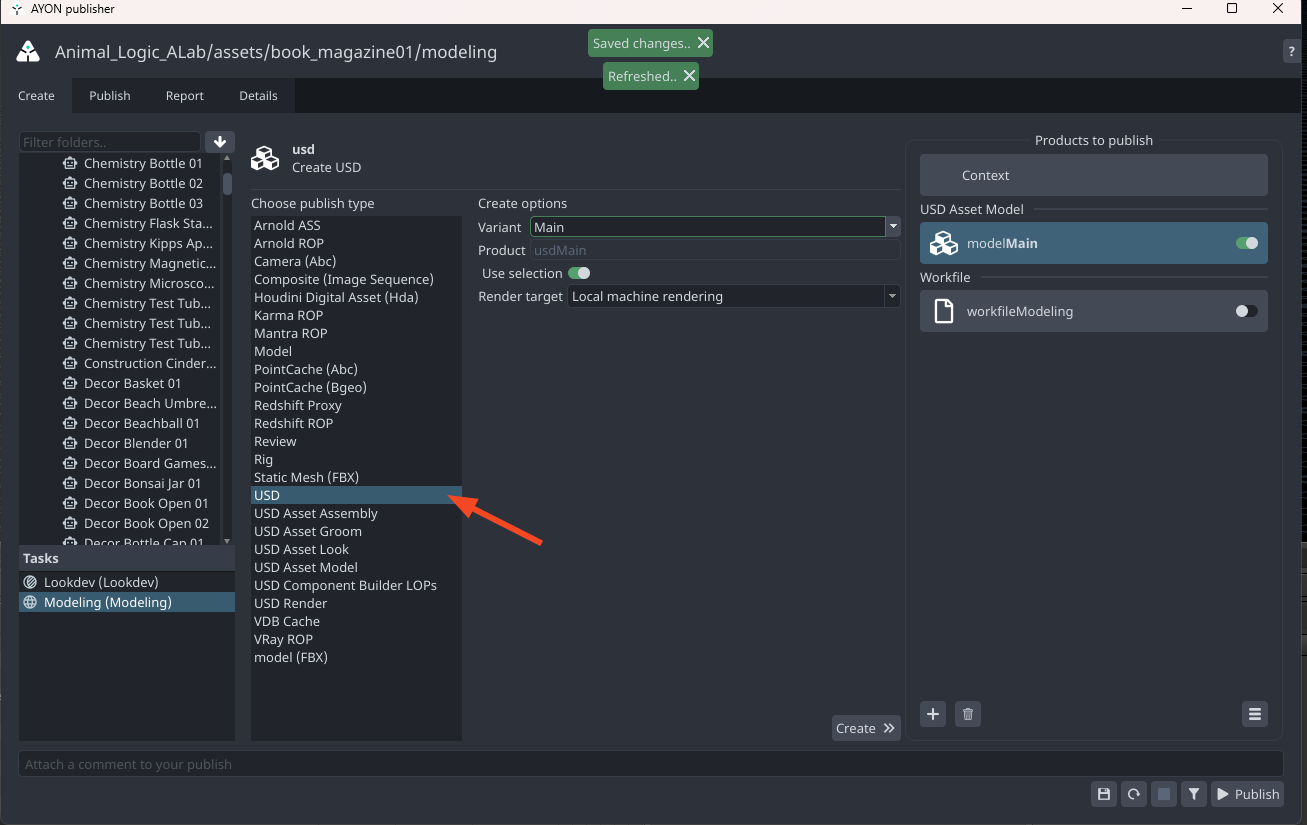Click icon next to Decor Blender 01
Image resolution: width=1307 pixels, height=825 pixels.
coord(70,443)
